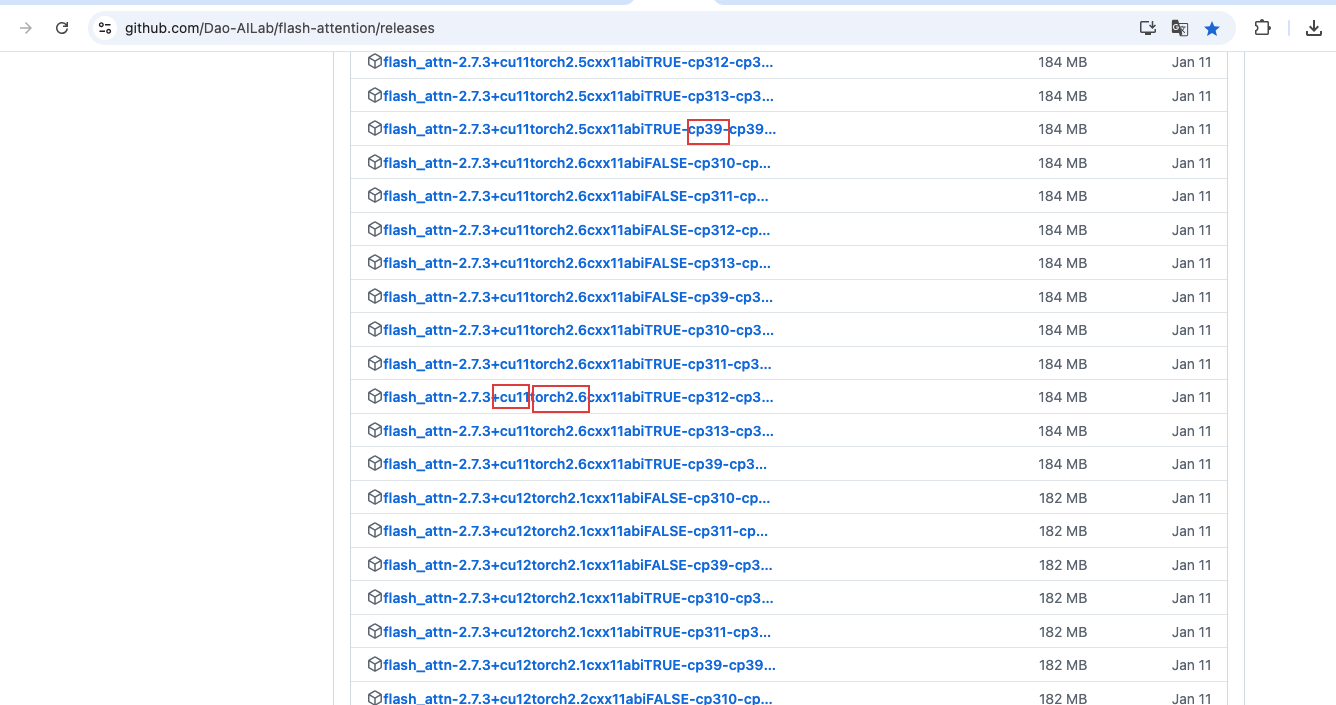
Task: Download cu11torch2.6cxx11abiFALSE-cp39 wheel link
Action: coord(578,297)
